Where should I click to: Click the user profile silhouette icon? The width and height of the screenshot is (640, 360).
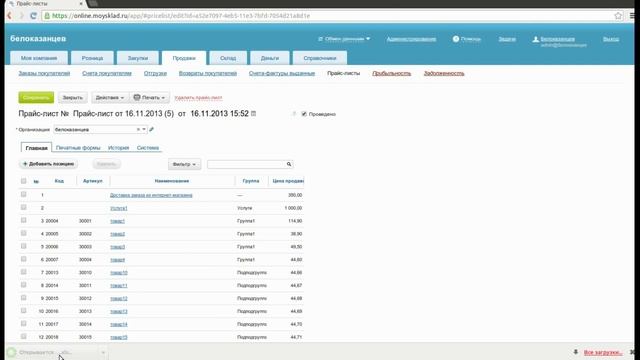click(536, 39)
